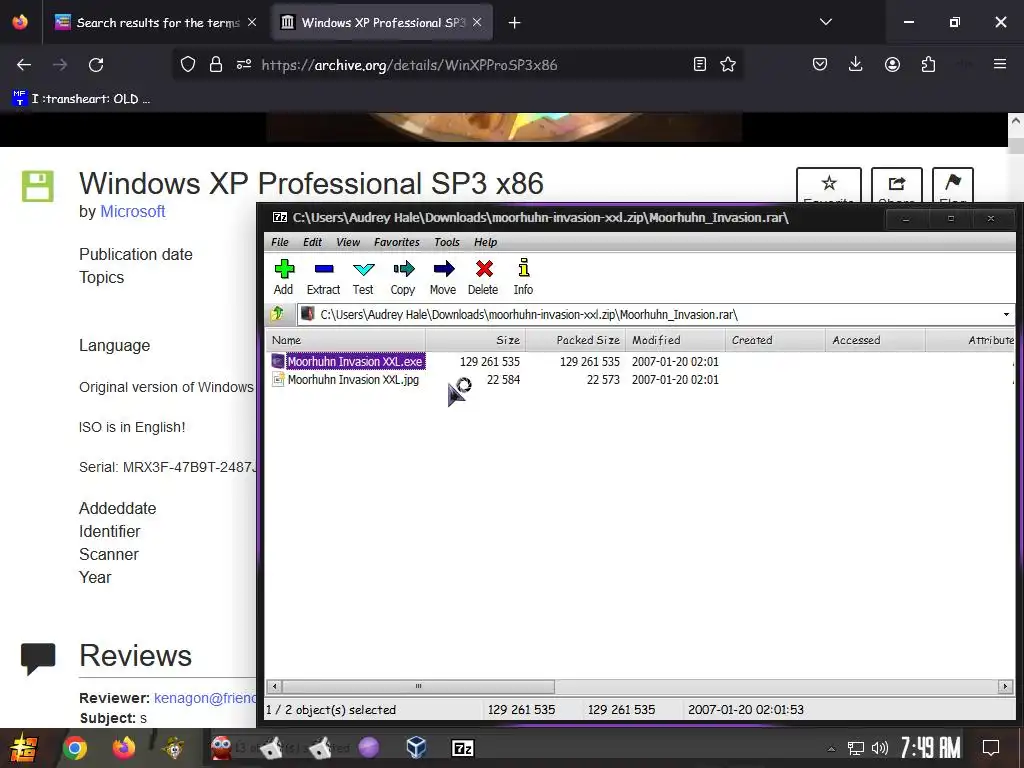This screenshot has height=768, width=1024.
Task: Sort files by the Name column
Action: (345, 340)
